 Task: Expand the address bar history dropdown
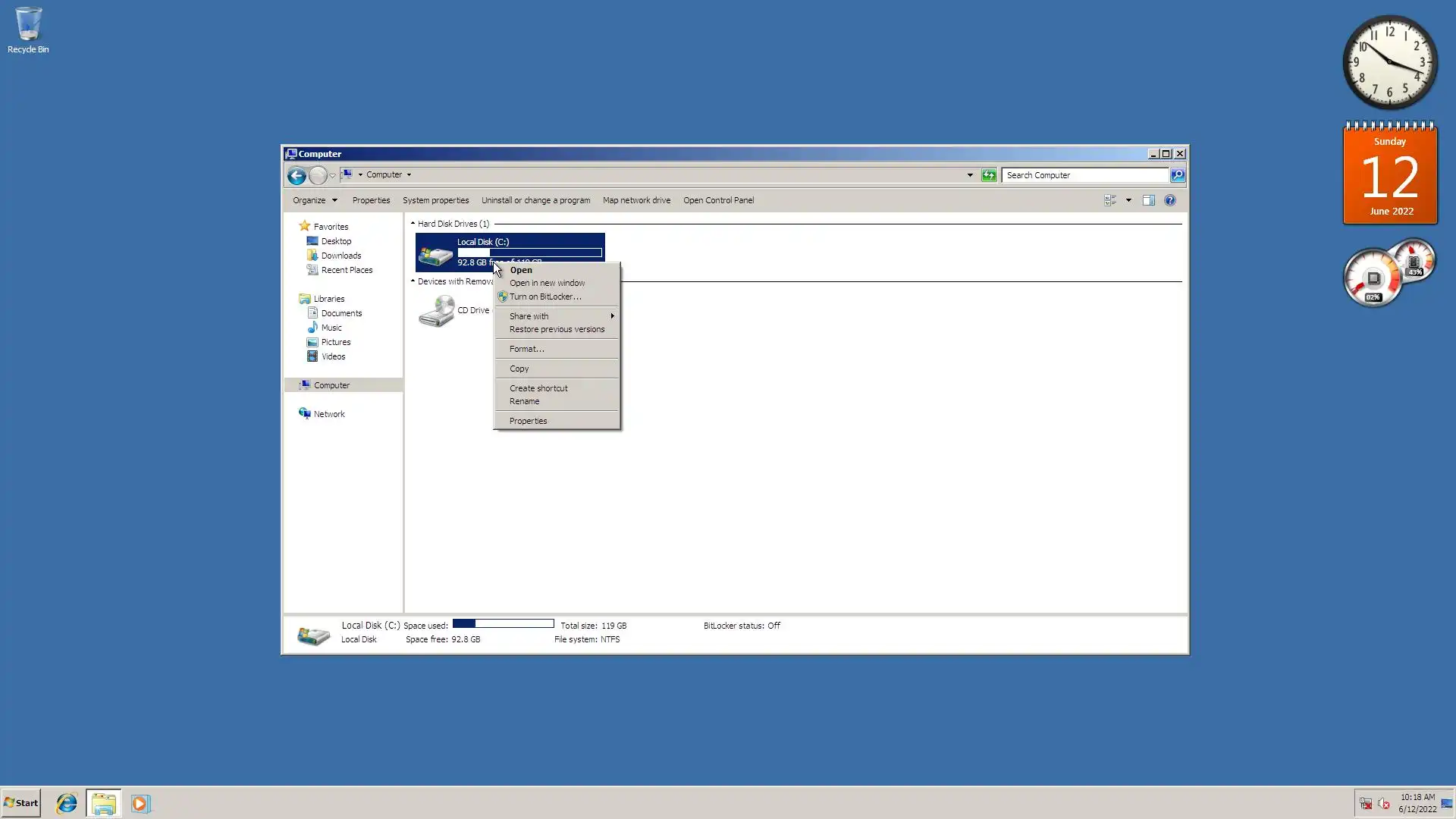click(969, 175)
